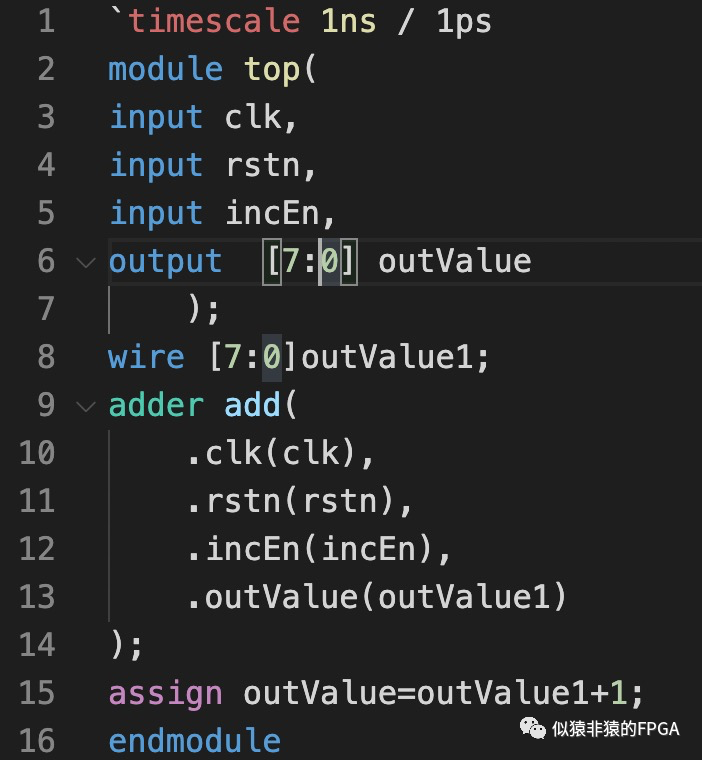Click the highlighted 0 in [7:0] on line 8

(272, 357)
